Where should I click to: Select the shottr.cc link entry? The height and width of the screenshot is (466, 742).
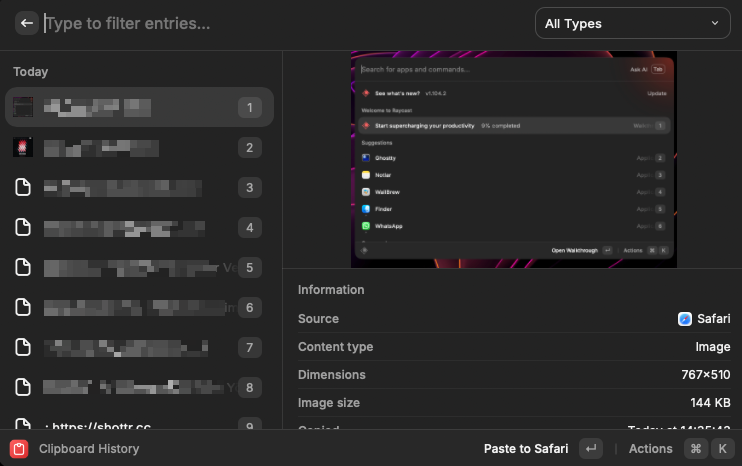(100, 426)
